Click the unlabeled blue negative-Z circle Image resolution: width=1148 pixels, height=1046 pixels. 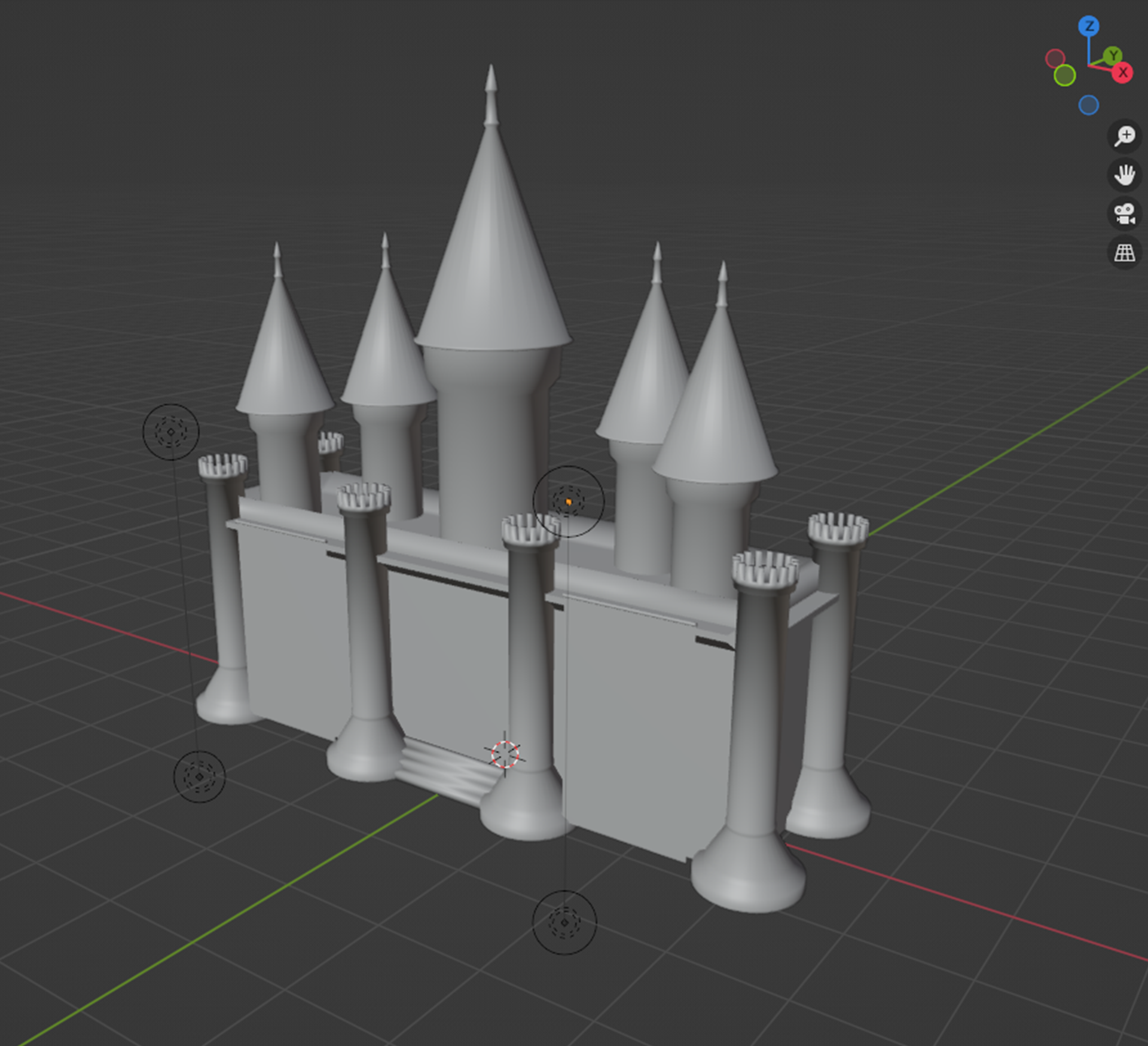click(x=1088, y=105)
